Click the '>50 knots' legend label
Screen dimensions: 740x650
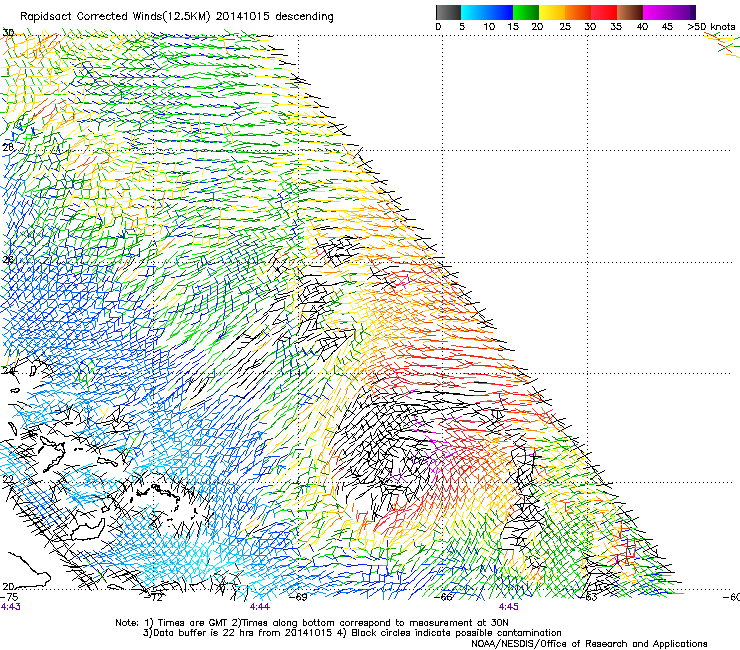coord(711,27)
